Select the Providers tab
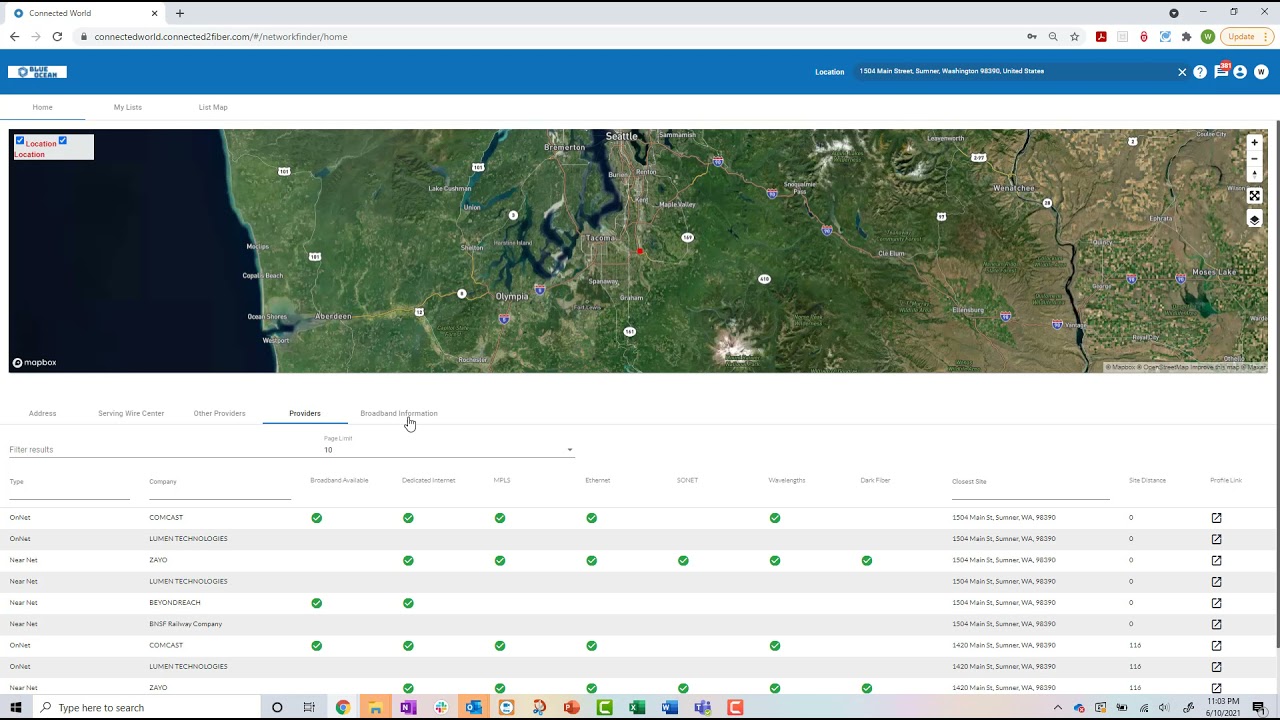The width and height of the screenshot is (1280, 720). [x=305, y=413]
